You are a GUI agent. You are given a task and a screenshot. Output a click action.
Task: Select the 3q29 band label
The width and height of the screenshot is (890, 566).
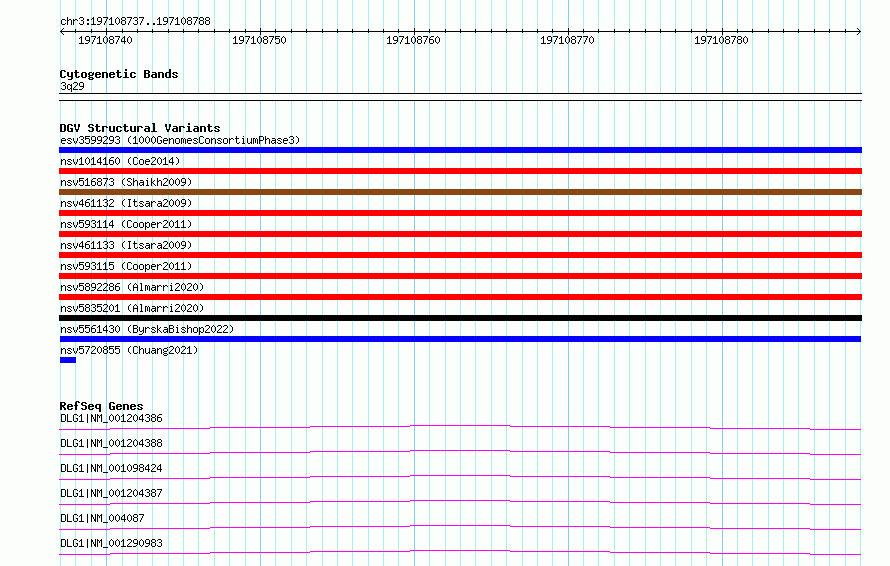pyautogui.click(x=72, y=86)
